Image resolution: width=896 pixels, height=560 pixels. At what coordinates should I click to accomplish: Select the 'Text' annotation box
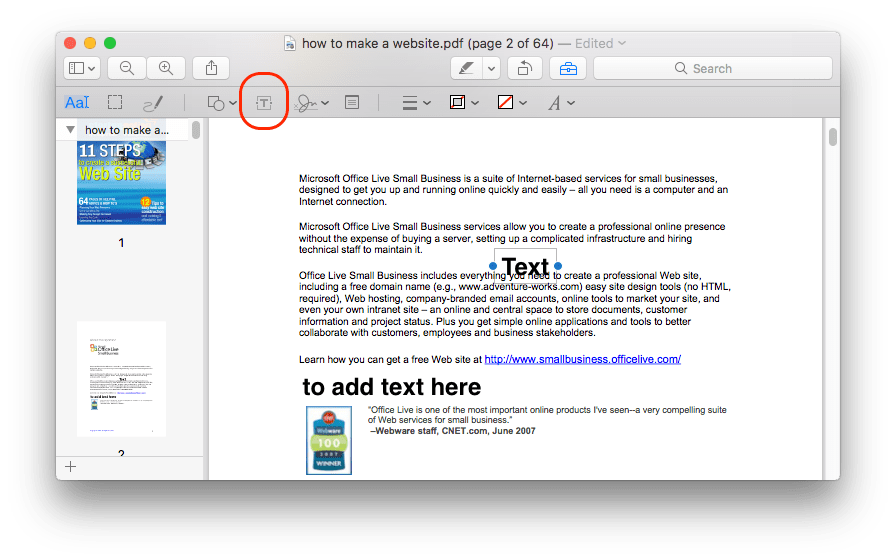point(525,266)
